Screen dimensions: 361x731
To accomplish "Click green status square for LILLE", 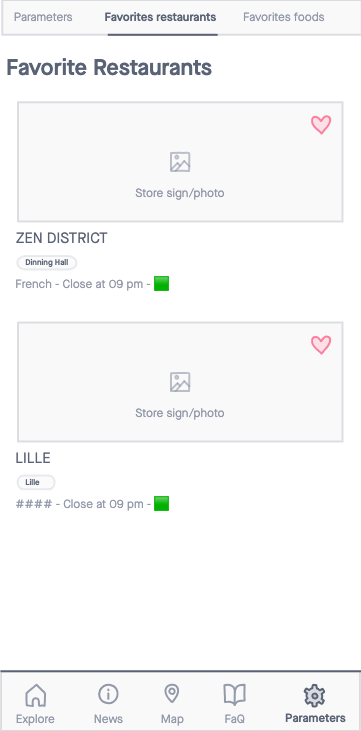I will 161,503.
